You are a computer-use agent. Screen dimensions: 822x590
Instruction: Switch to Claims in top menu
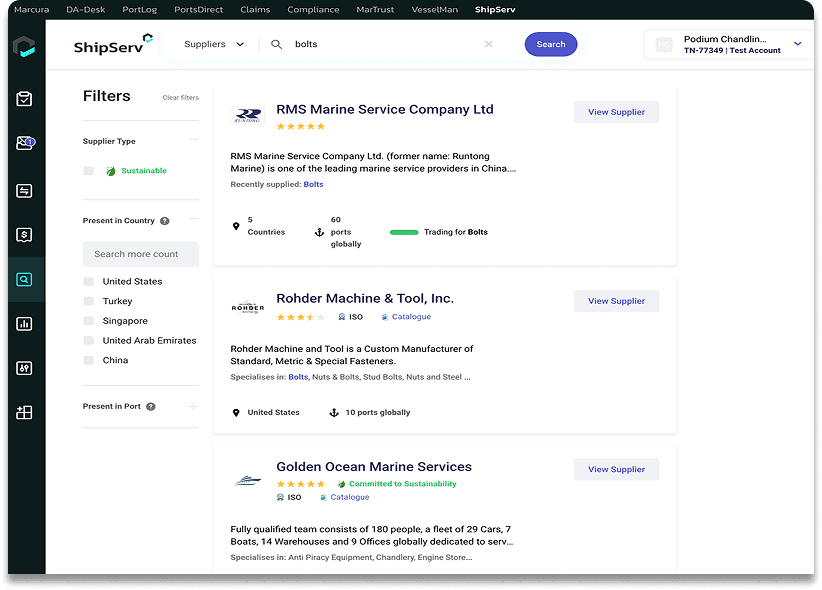tap(255, 9)
